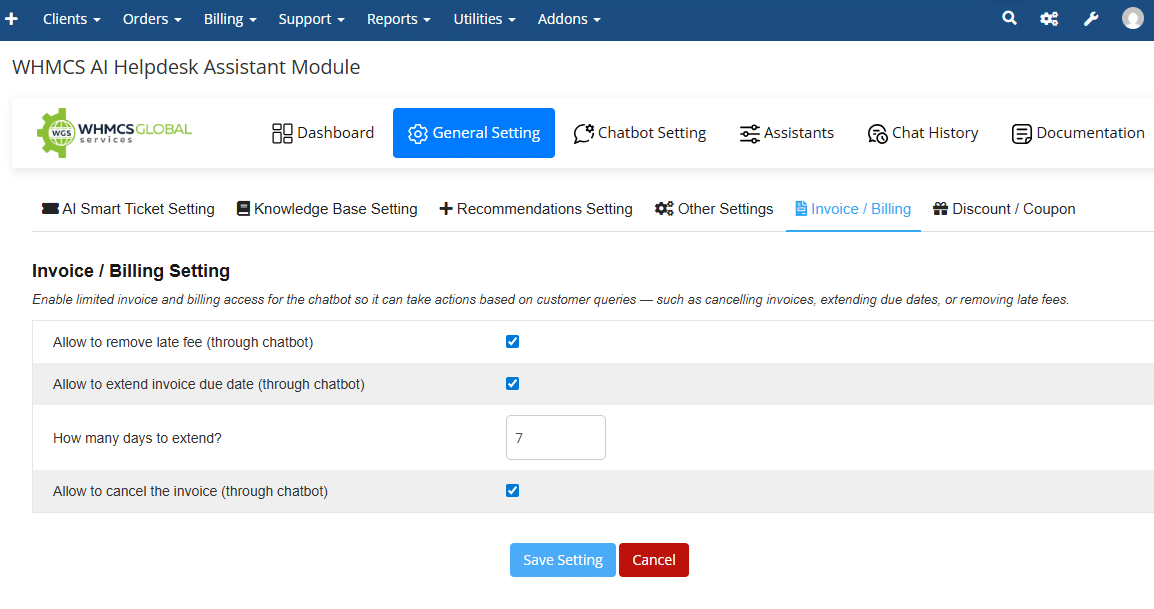Uncheck allow extend invoice due date

point(513,384)
